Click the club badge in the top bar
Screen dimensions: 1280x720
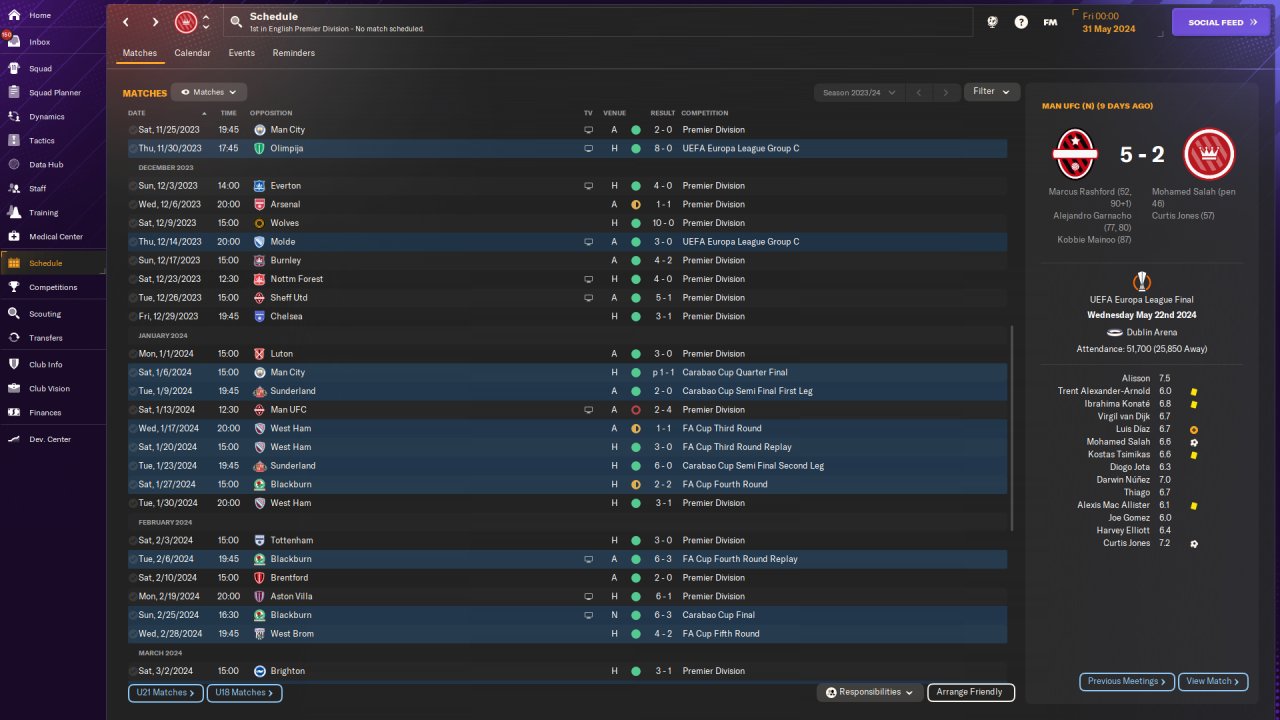click(186, 22)
